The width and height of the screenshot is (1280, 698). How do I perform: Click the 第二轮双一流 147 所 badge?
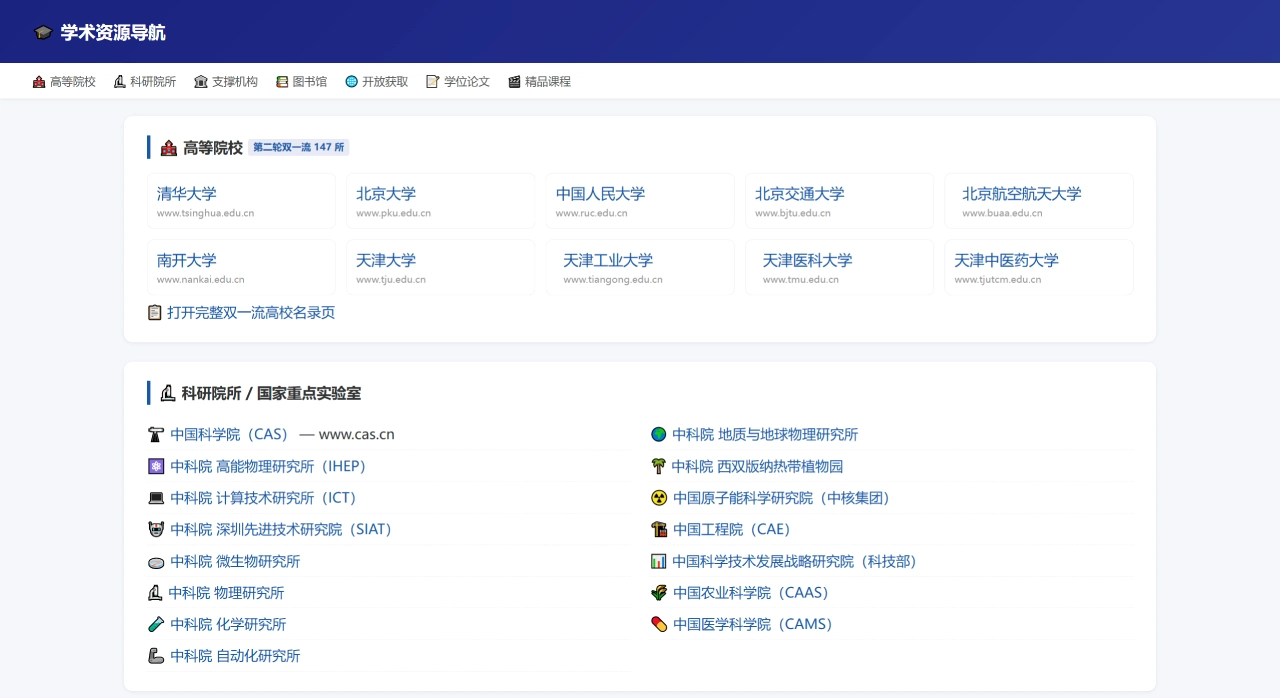[299, 147]
